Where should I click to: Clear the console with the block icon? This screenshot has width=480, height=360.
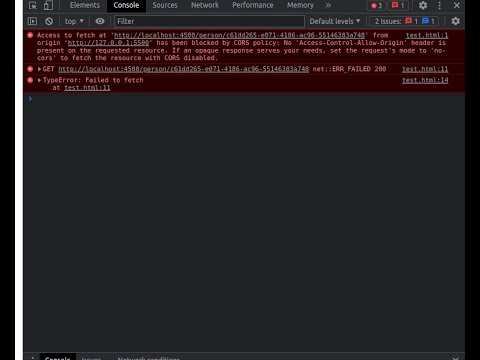coord(49,21)
